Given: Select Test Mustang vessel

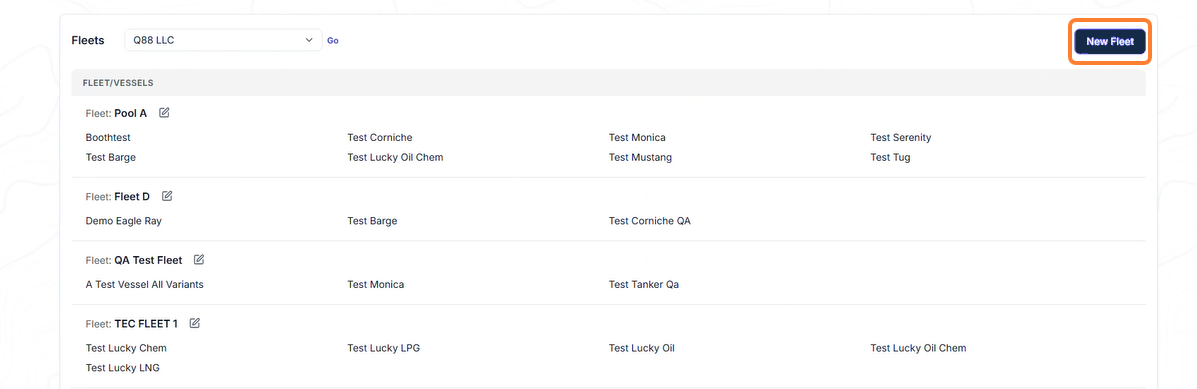Looking at the screenshot, I should point(640,158).
